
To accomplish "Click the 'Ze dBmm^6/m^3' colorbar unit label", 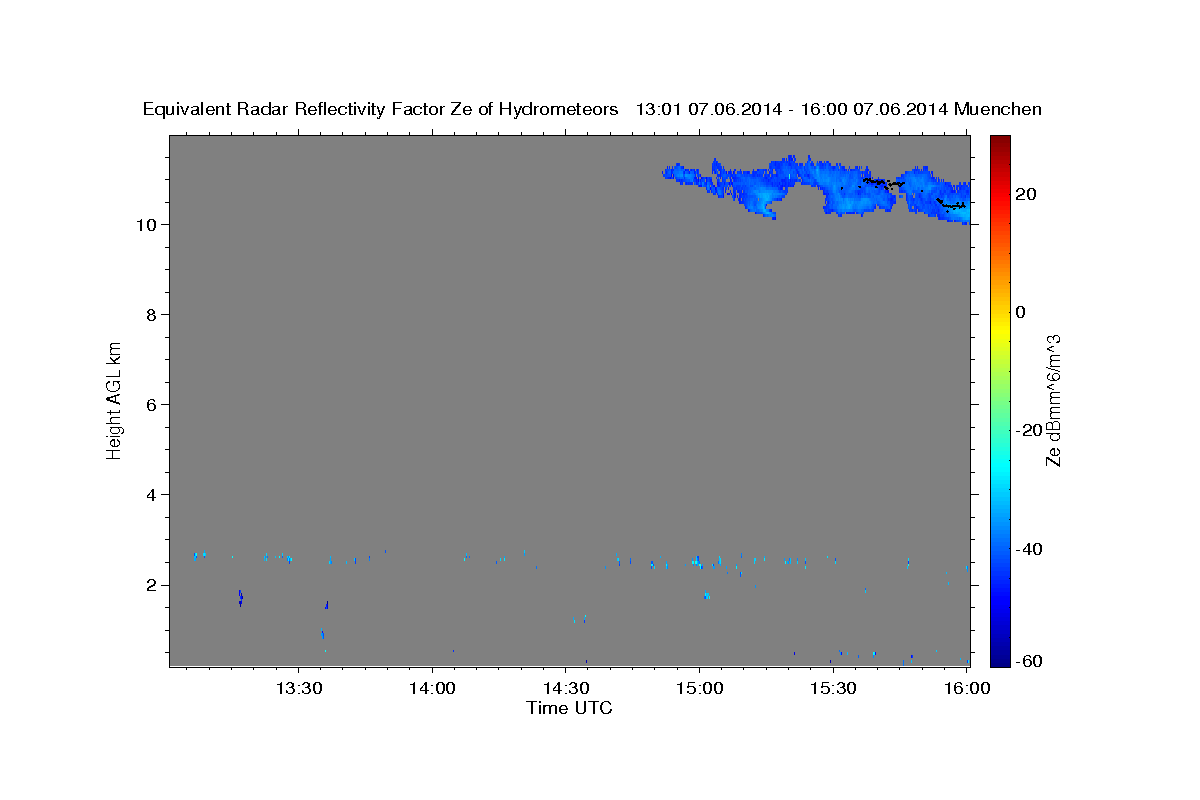I will tap(1053, 400).
